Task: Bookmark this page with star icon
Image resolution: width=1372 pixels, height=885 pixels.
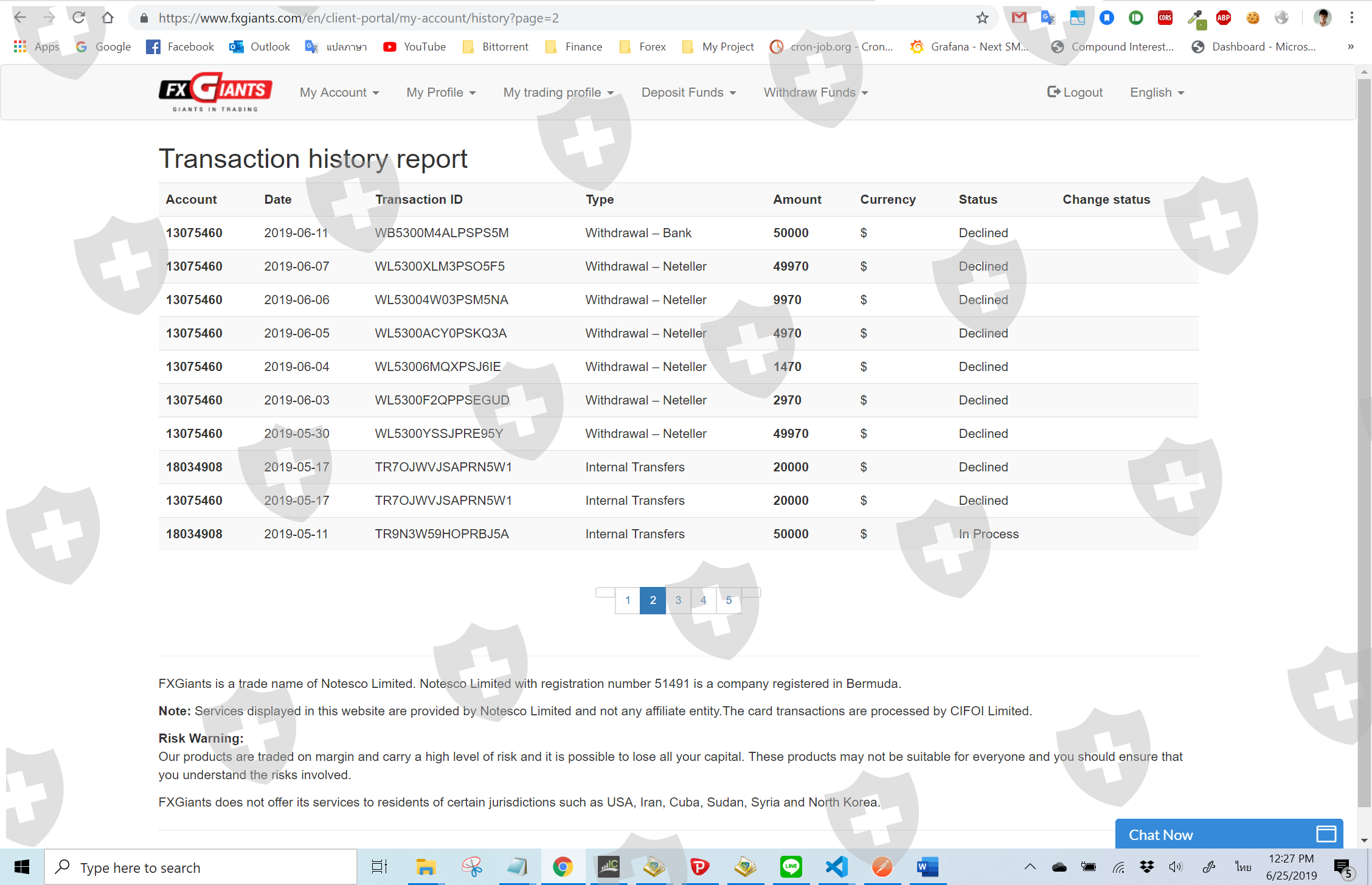Action: coord(982,18)
